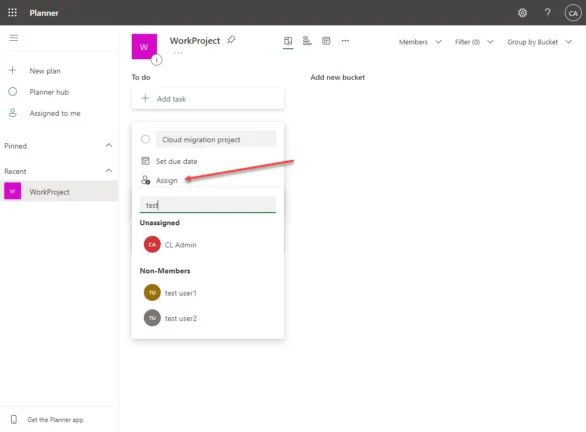Screen dimensions: 586x432
Task: Click the WorkProject icon in Recent list
Action: pos(12,191)
